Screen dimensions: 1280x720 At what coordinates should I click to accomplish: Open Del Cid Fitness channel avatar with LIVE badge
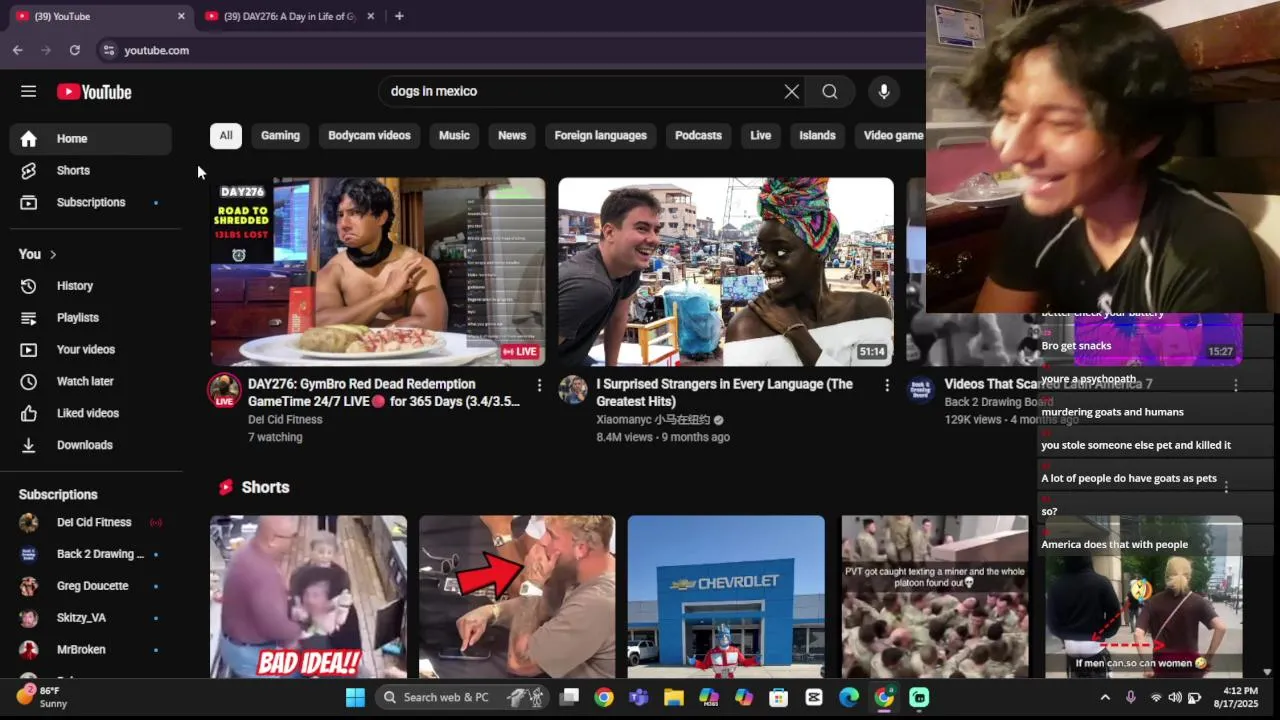(x=224, y=391)
